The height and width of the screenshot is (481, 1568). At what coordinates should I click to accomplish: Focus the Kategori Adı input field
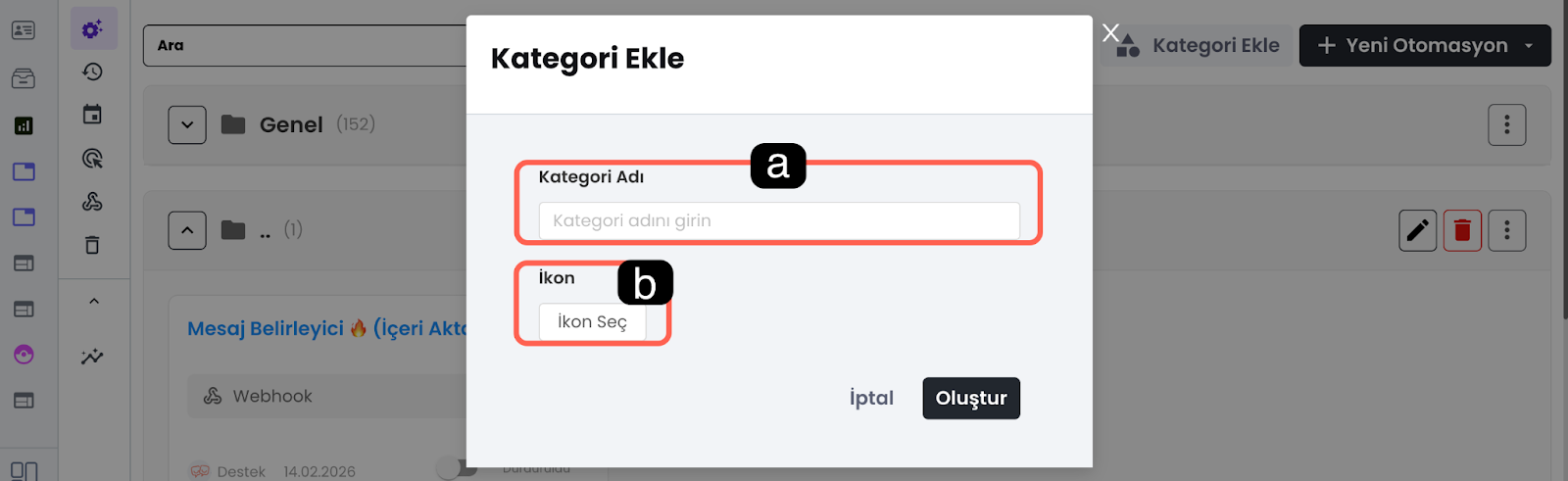tap(778, 220)
